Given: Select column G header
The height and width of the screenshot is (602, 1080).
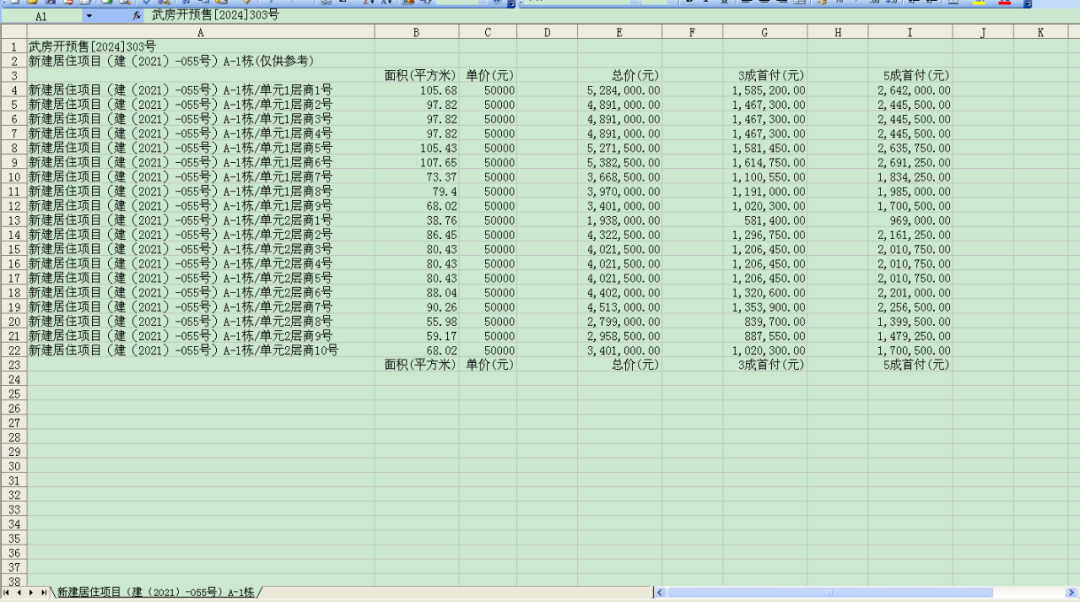Looking at the screenshot, I should [765, 32].
